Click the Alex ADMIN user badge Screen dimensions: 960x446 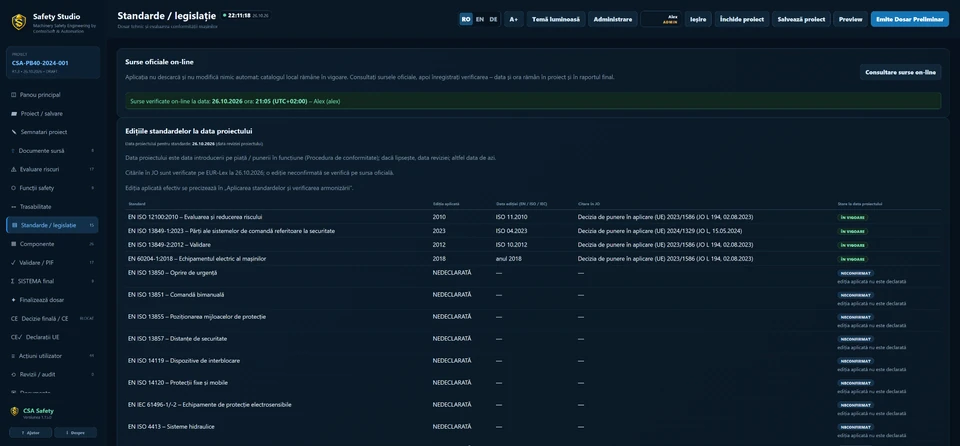[x=661, y=20]
